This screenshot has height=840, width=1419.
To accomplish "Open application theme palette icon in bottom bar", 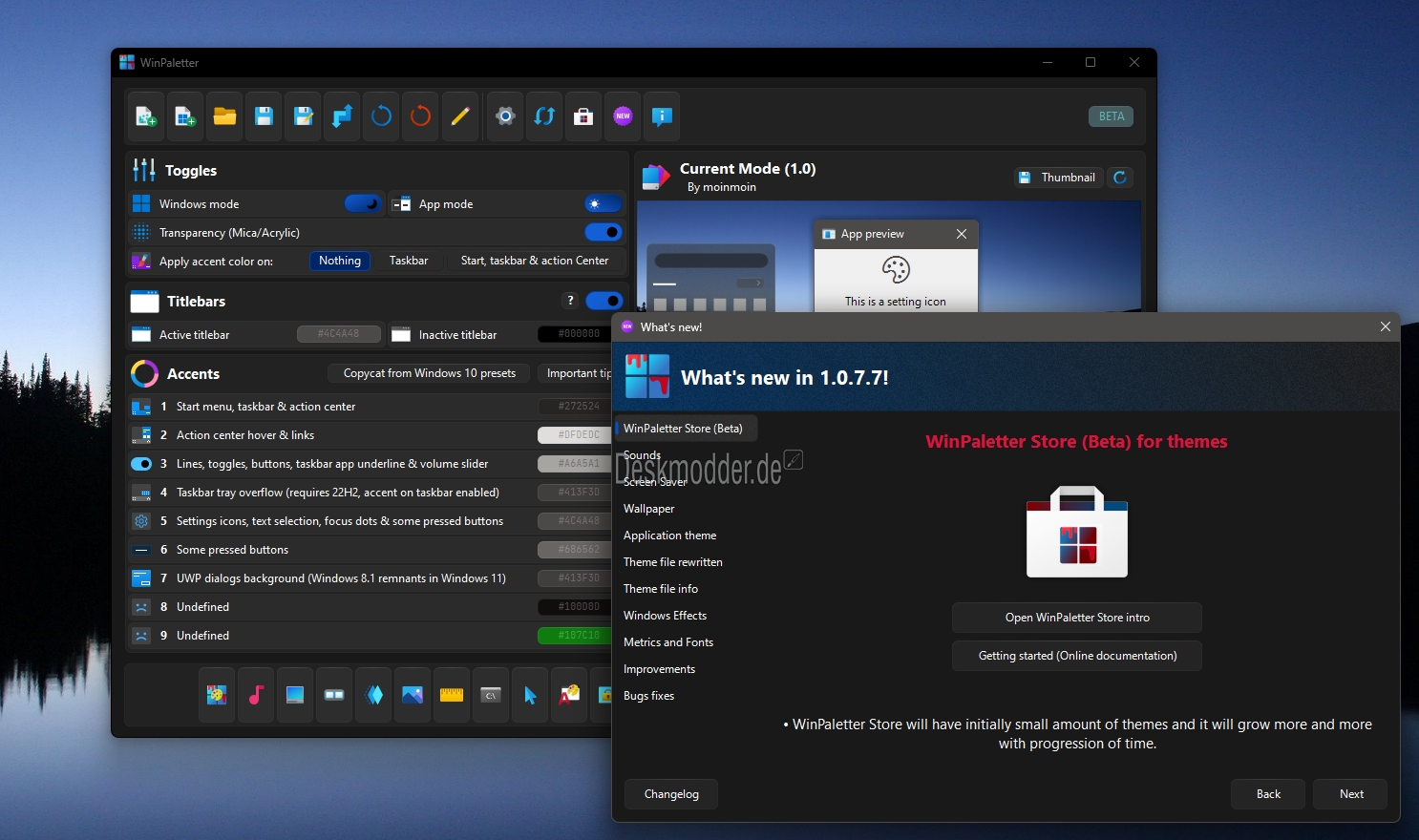I will point(217,695).
